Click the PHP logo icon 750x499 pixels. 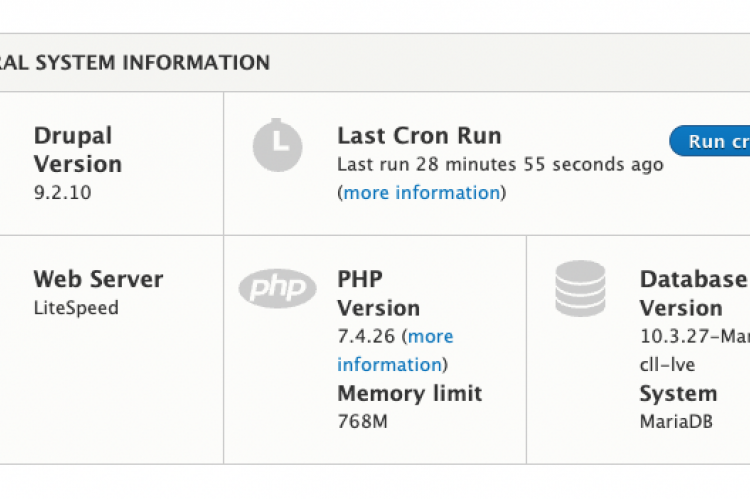point(277,288)
